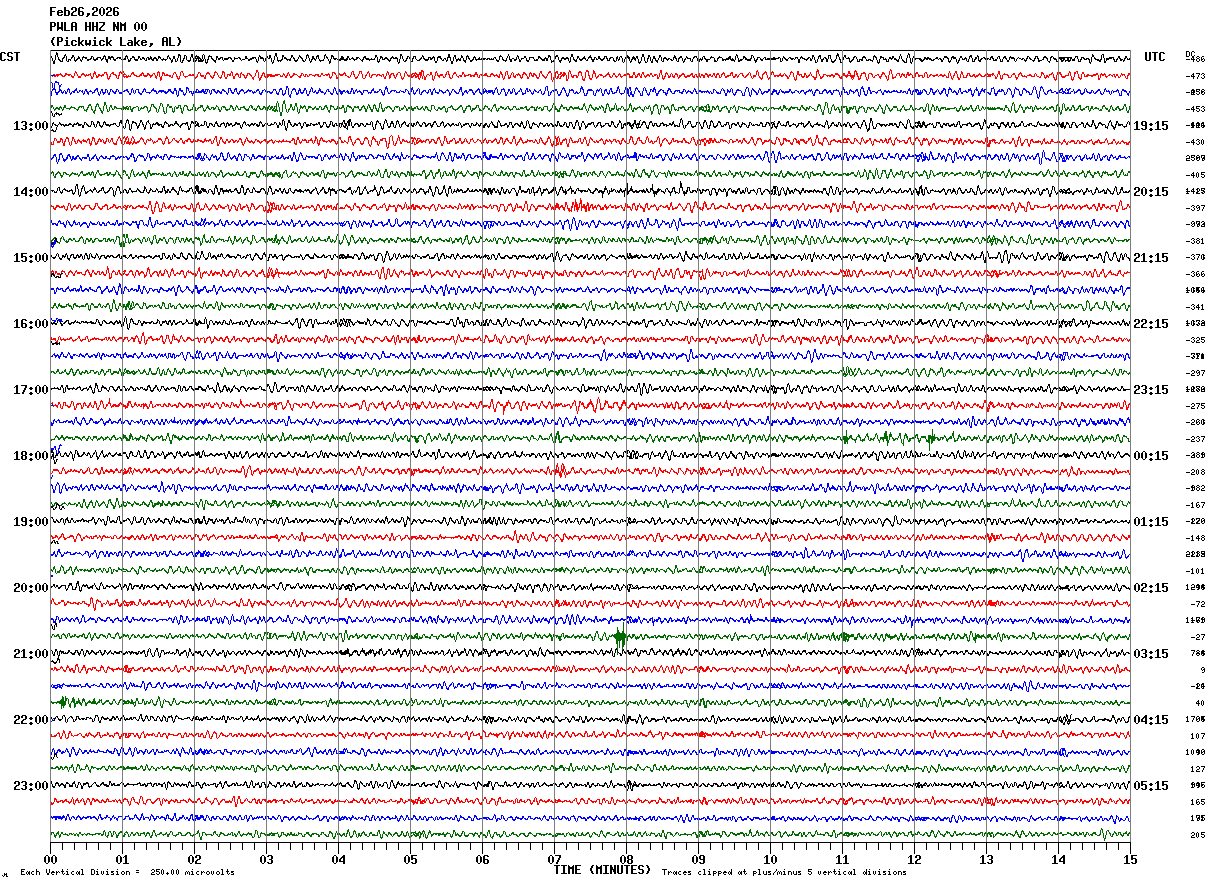Click the 18:00 CST time label

(30, 456)
